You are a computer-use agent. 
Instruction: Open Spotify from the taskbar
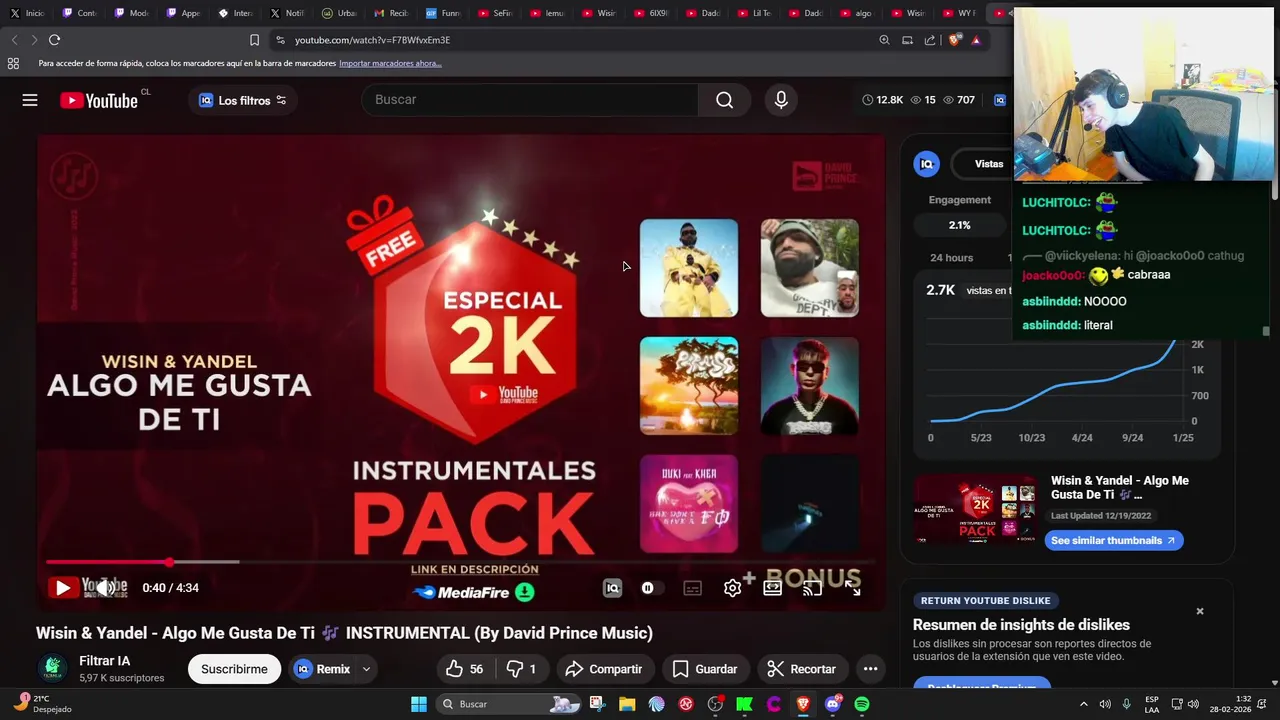(x=862, y=704)
